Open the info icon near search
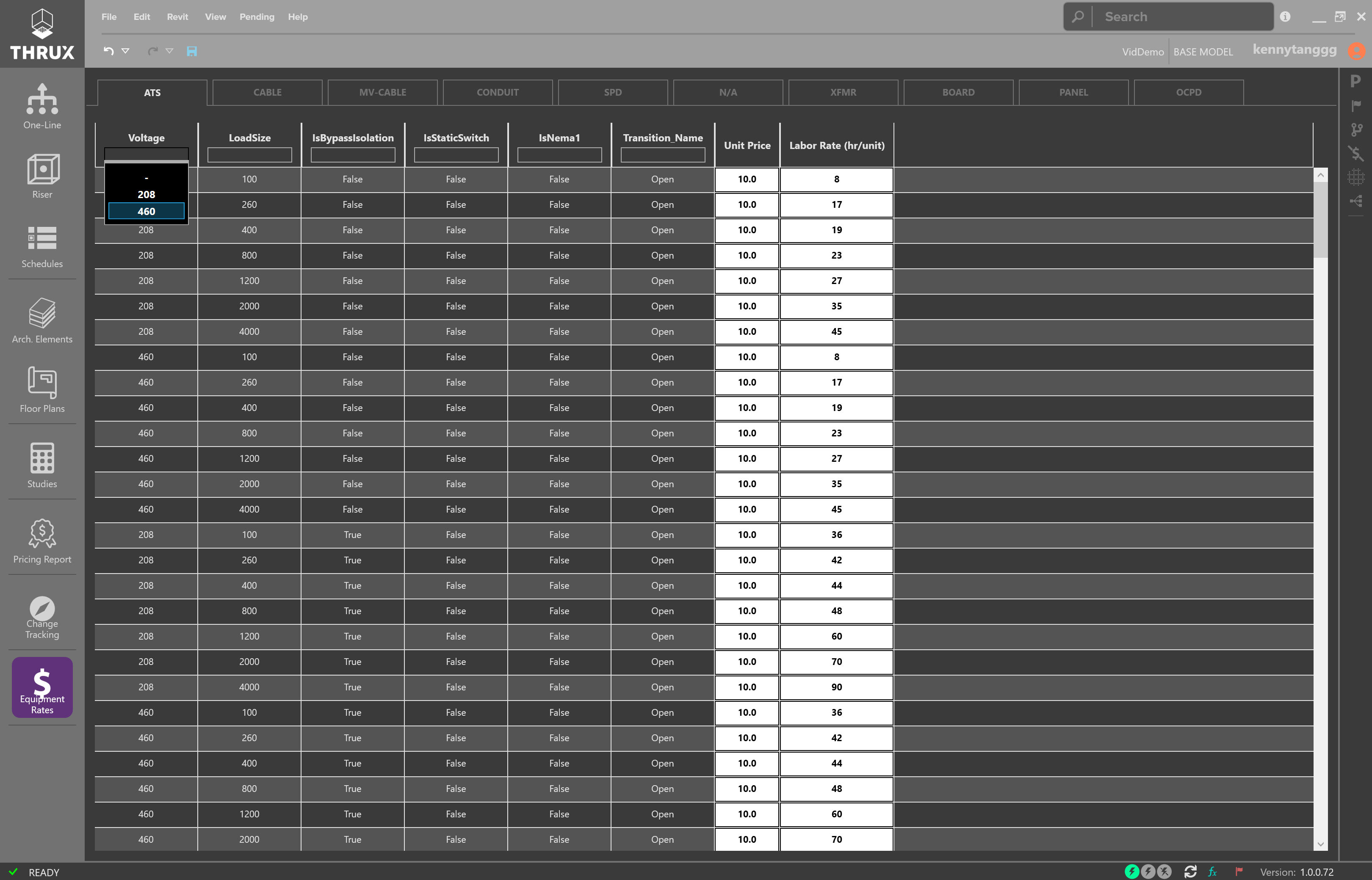This screenshot has height=880, width=1372. click(1284, 17)
